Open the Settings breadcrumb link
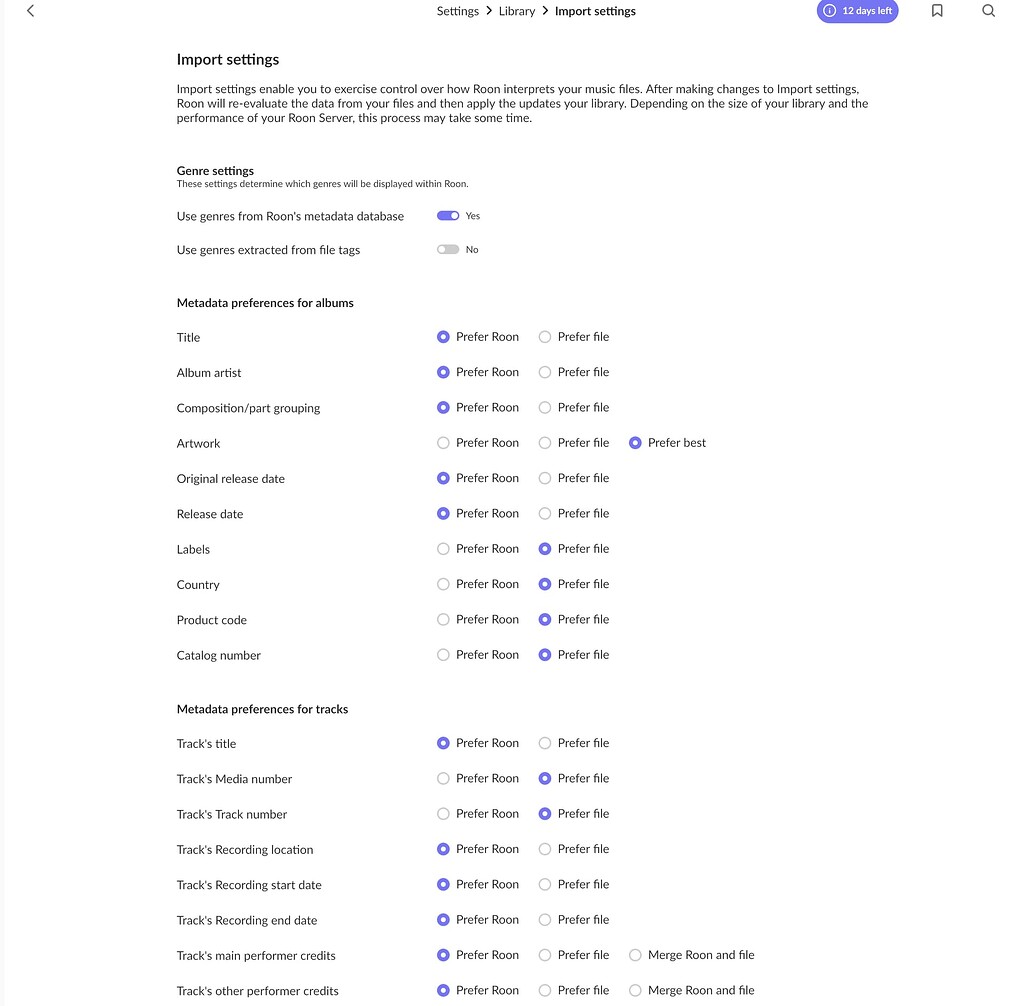The height and width of the screenshot is (1006, 1024). coord(457,11)
